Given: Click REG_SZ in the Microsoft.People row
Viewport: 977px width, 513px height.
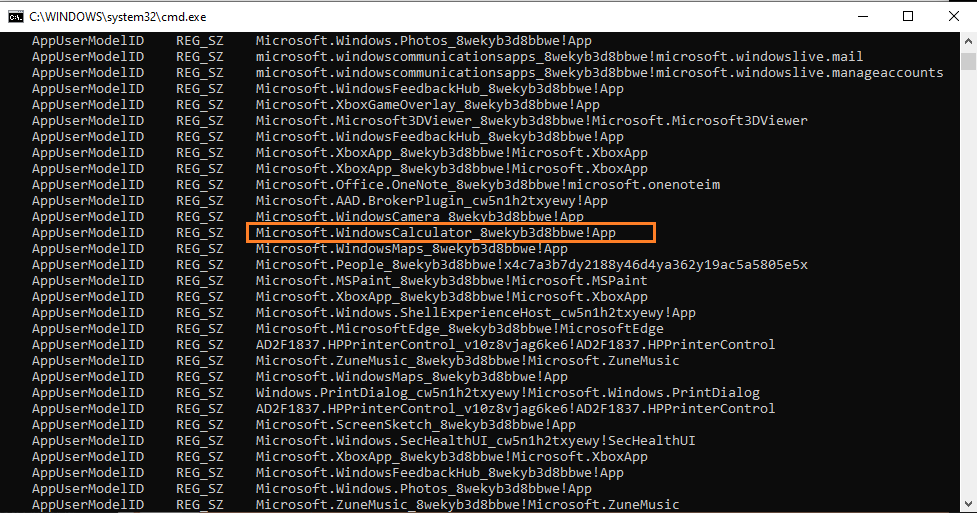Looking at the screenshot, I should (199, 265).
